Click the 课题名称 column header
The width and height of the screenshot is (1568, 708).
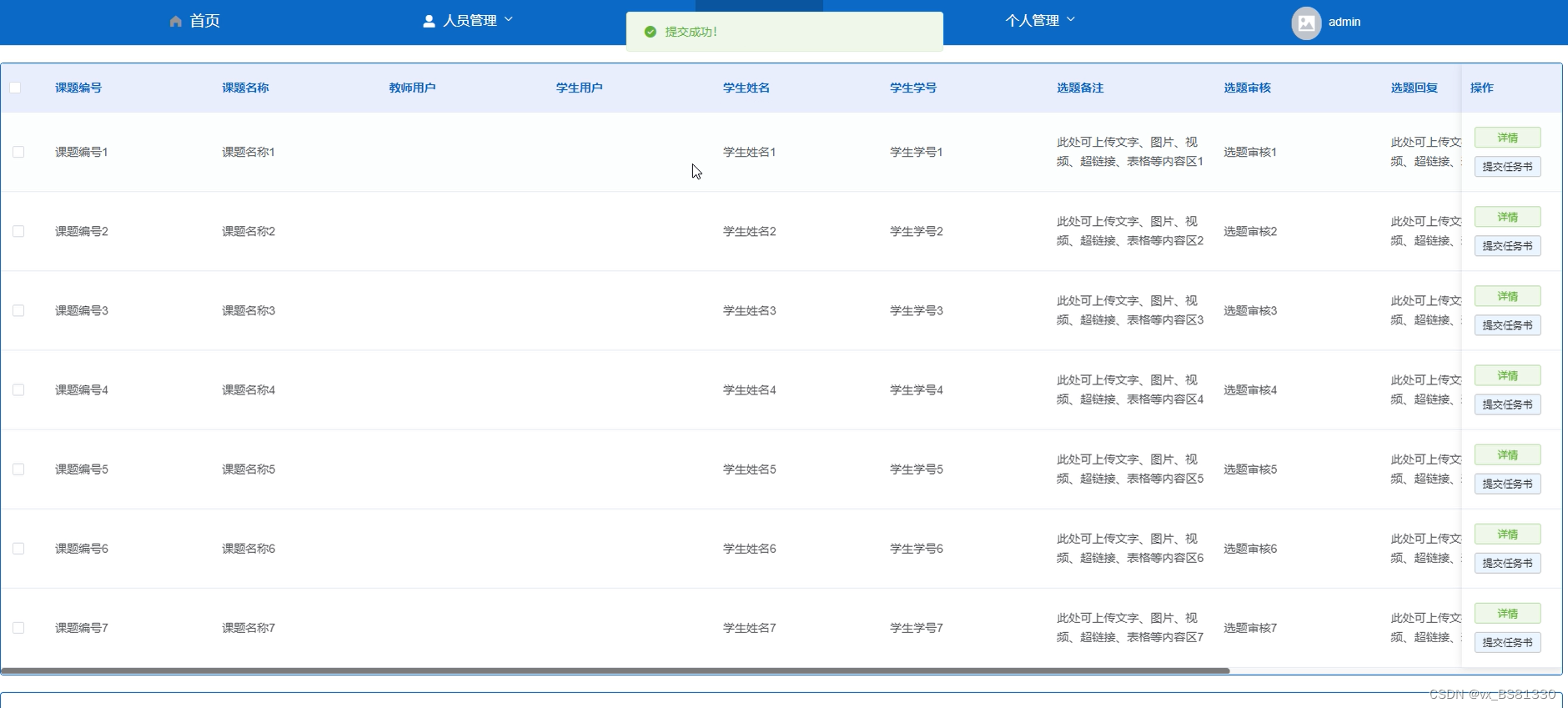coord(245,88)
